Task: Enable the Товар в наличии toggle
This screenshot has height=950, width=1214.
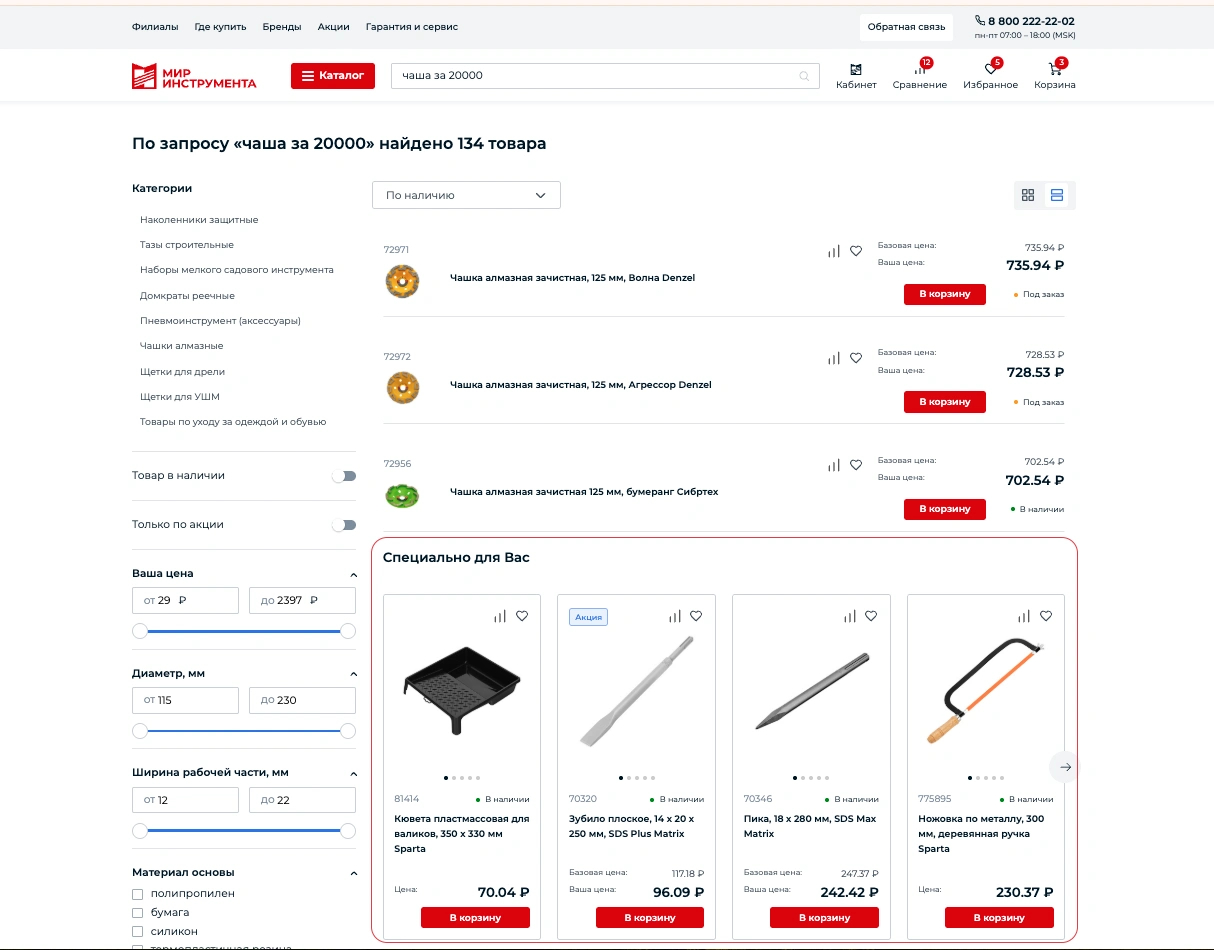Action: (344, 476)
